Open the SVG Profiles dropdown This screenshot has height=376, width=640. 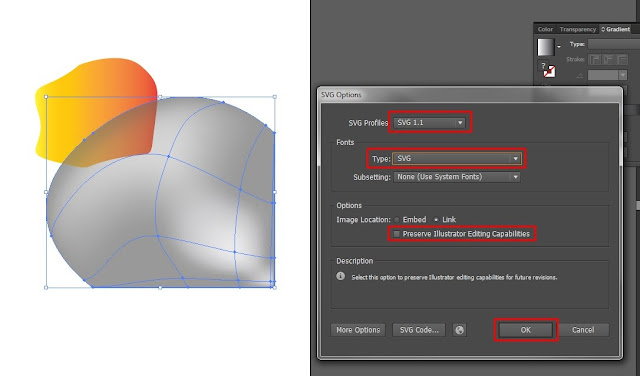tap(430, 122)
